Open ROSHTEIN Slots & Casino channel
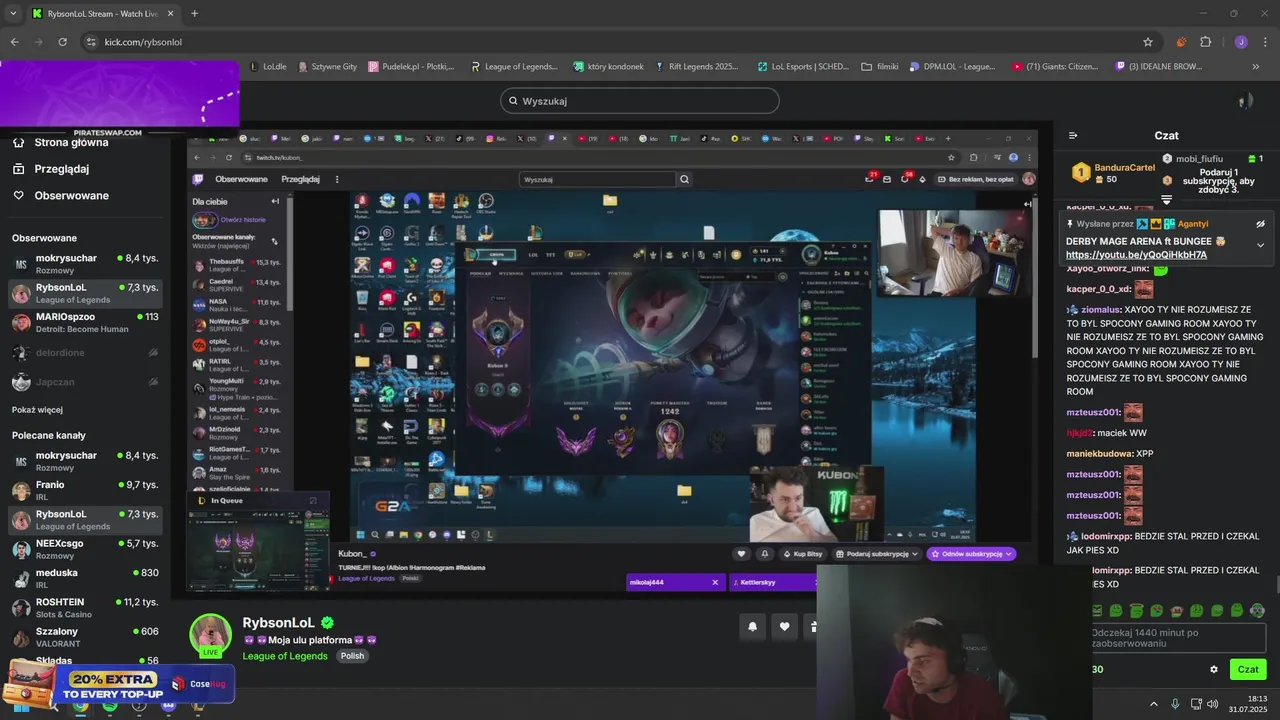 [x=85, y=608]
